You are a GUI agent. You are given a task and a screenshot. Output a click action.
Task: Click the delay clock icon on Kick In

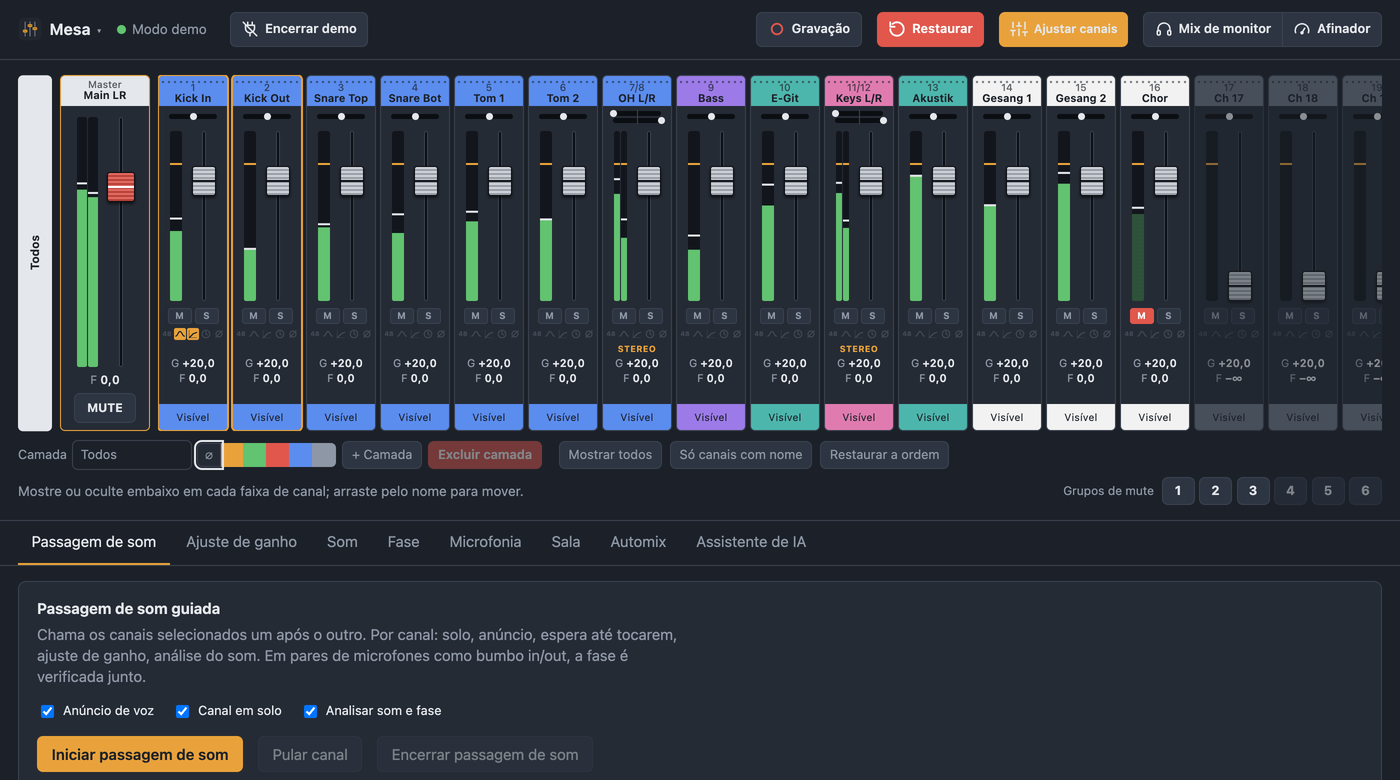point(206,334)
